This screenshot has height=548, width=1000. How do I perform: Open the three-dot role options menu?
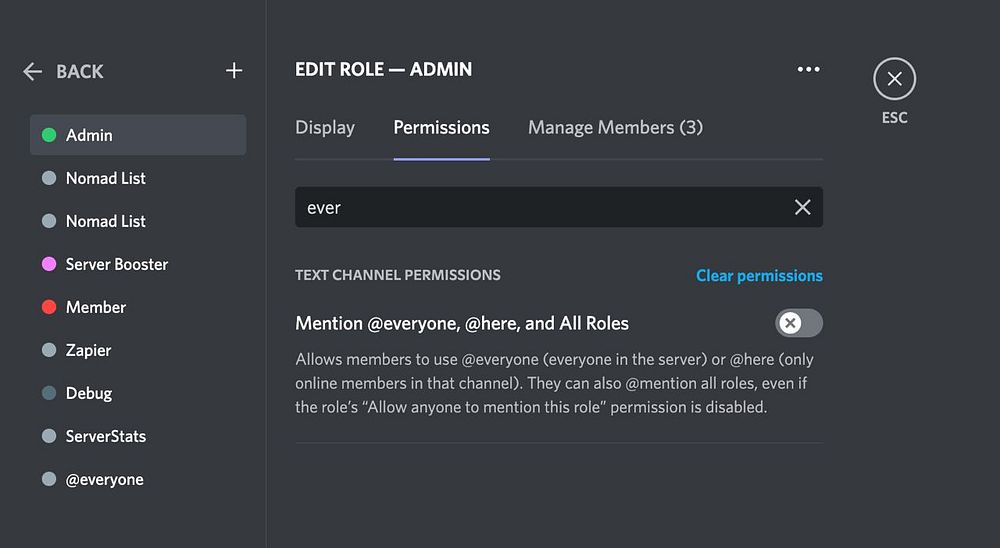(808, 70)
